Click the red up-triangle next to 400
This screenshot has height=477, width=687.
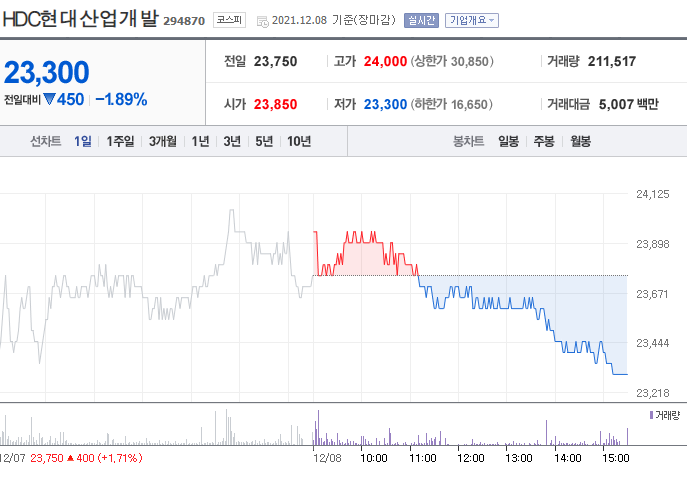point(70,458)
